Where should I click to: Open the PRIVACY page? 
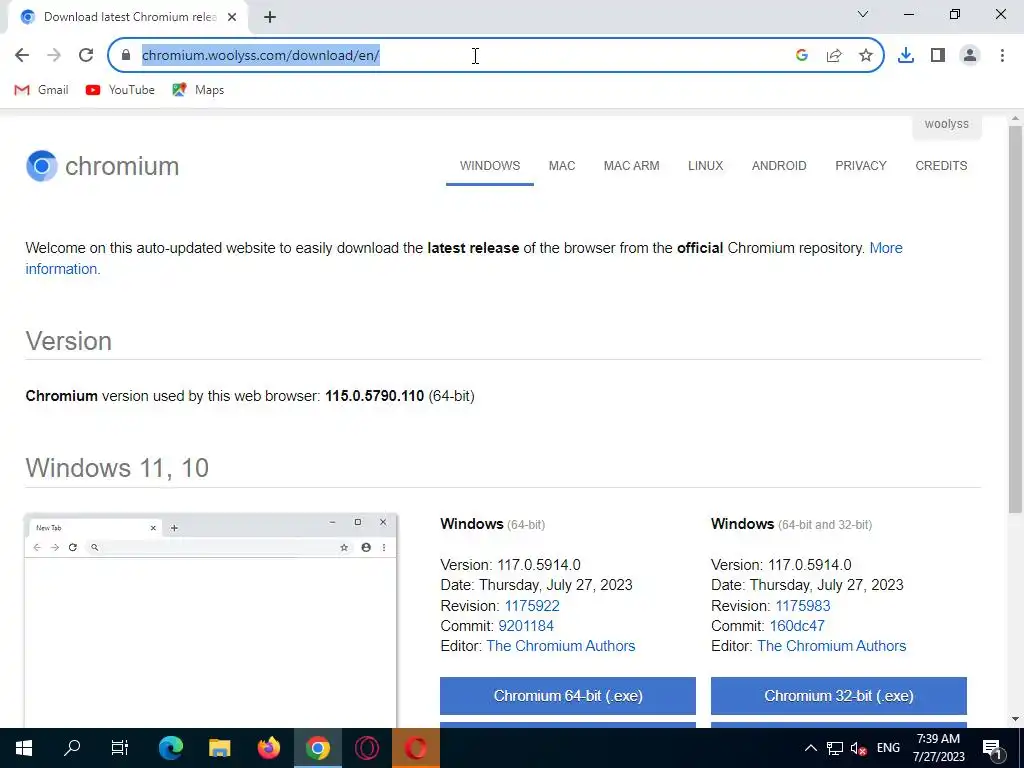(x=861, y=166)
